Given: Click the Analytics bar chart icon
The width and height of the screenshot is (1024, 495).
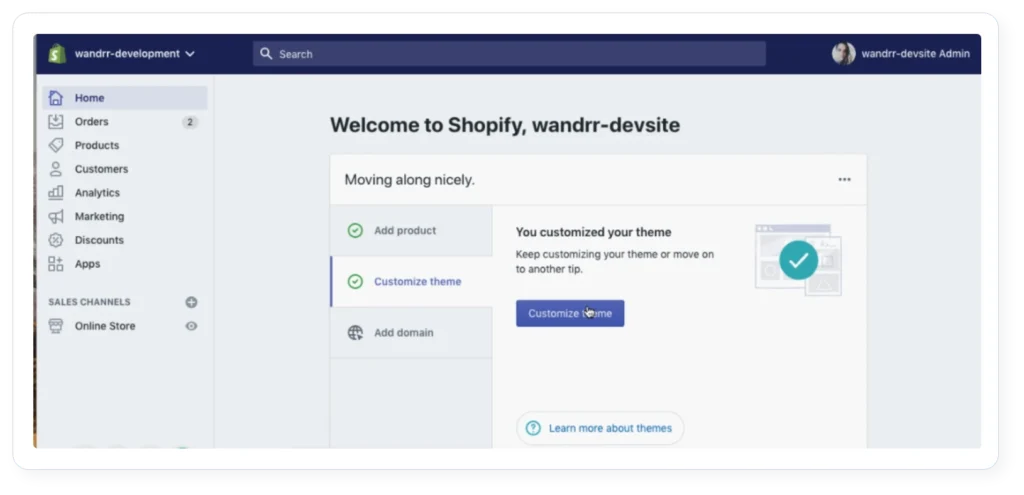Looking at the screenshot, I should point(56,193).
